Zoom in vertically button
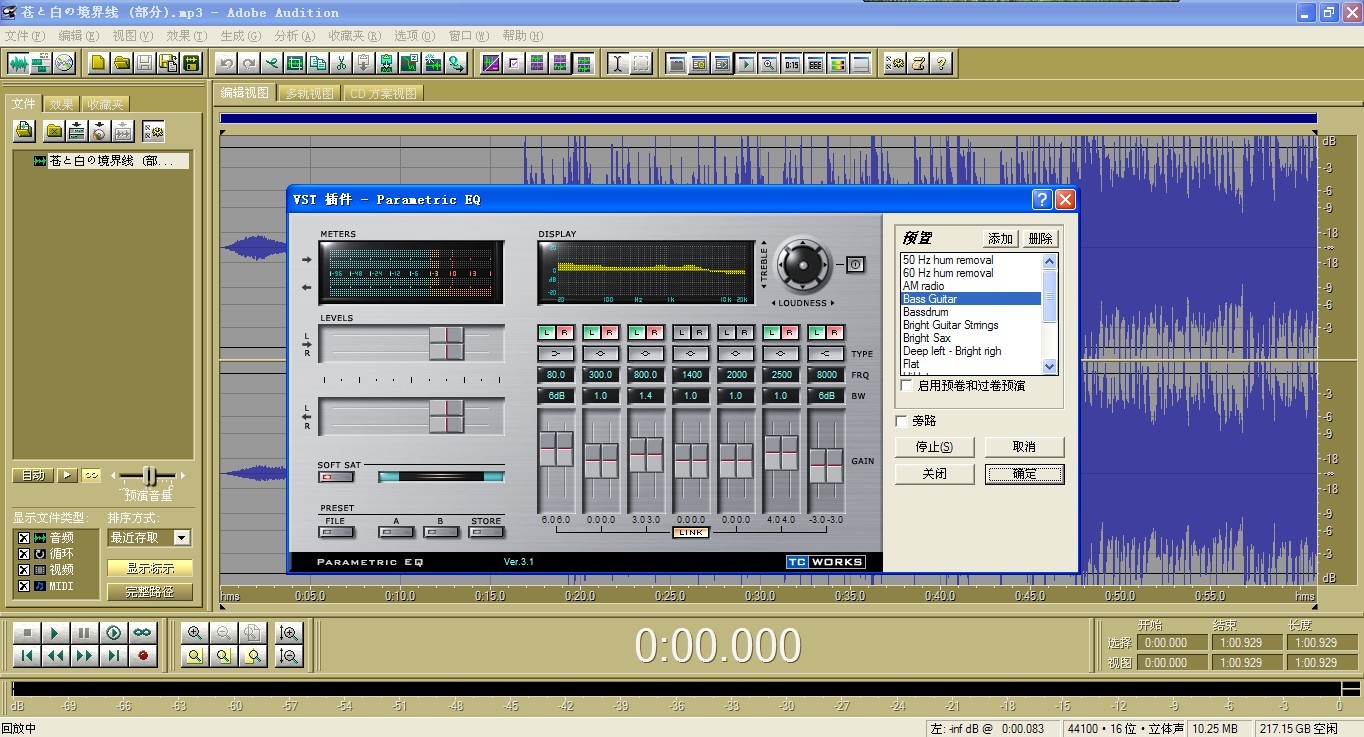 coord(289,633)
